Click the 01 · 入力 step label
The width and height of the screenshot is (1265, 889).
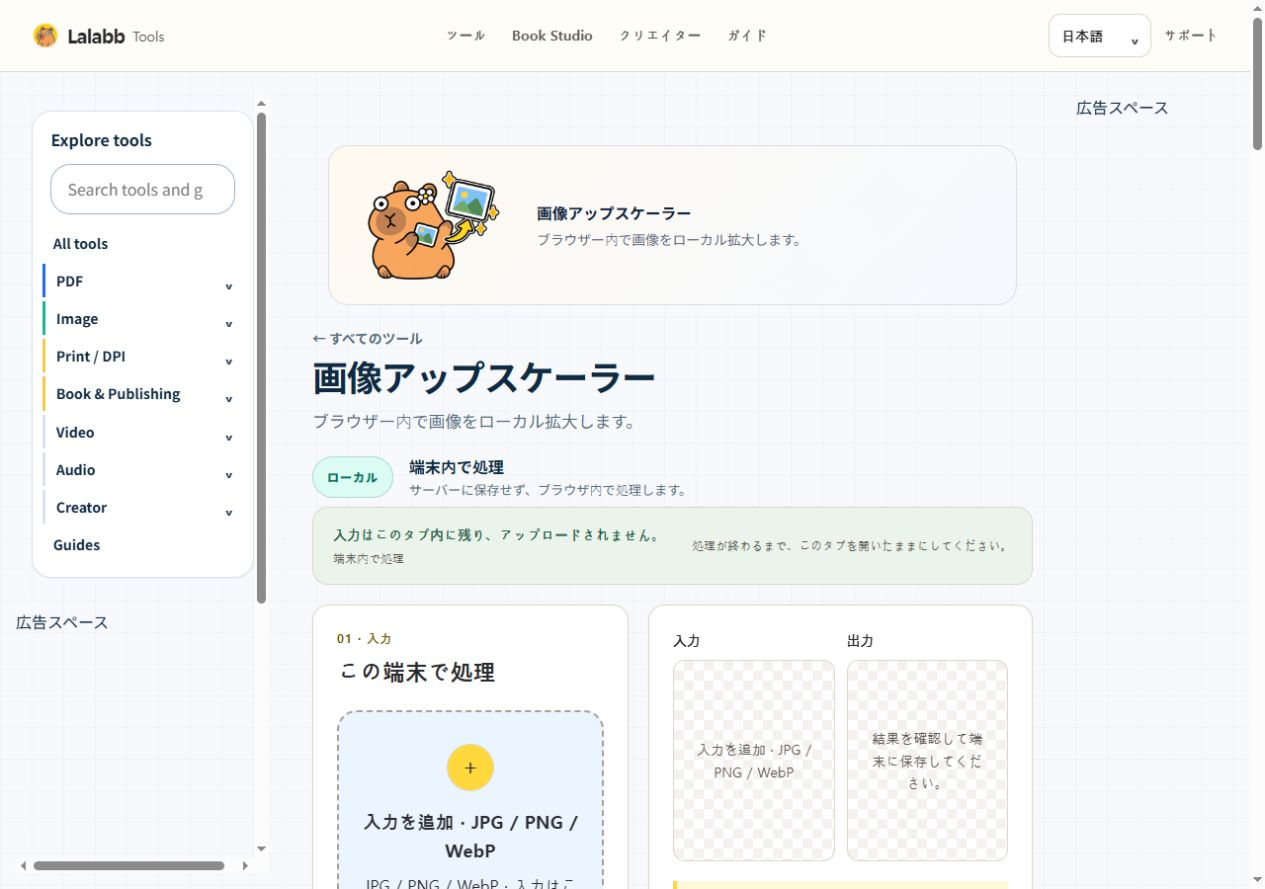(364, 638)
